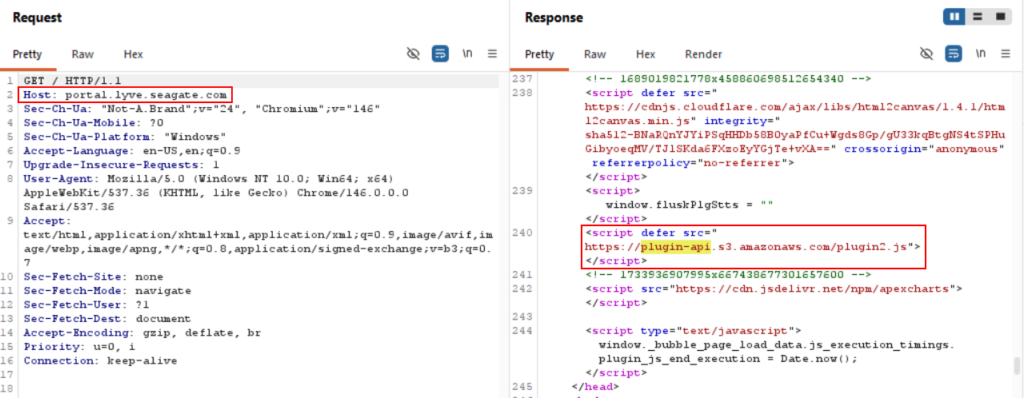Screen dimensions: 1024x398
Task: Toggle the \n newline display in Request panel
Action: click(x=468, y=54)
